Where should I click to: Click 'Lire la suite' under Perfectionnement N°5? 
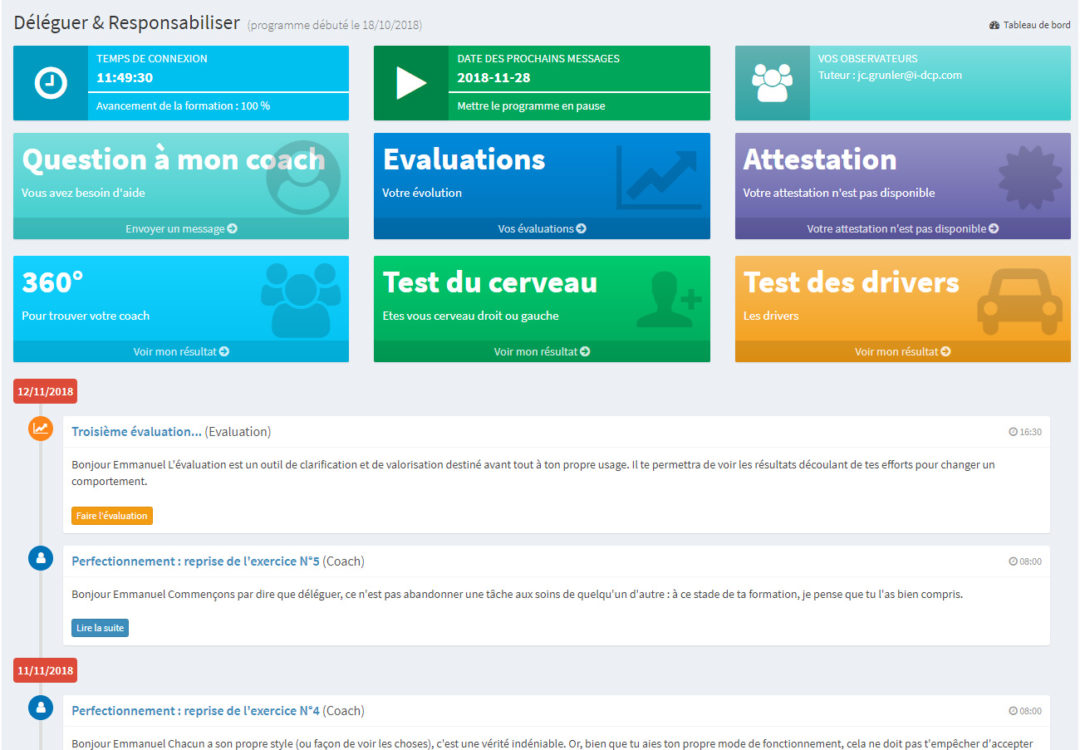(99, 627)
